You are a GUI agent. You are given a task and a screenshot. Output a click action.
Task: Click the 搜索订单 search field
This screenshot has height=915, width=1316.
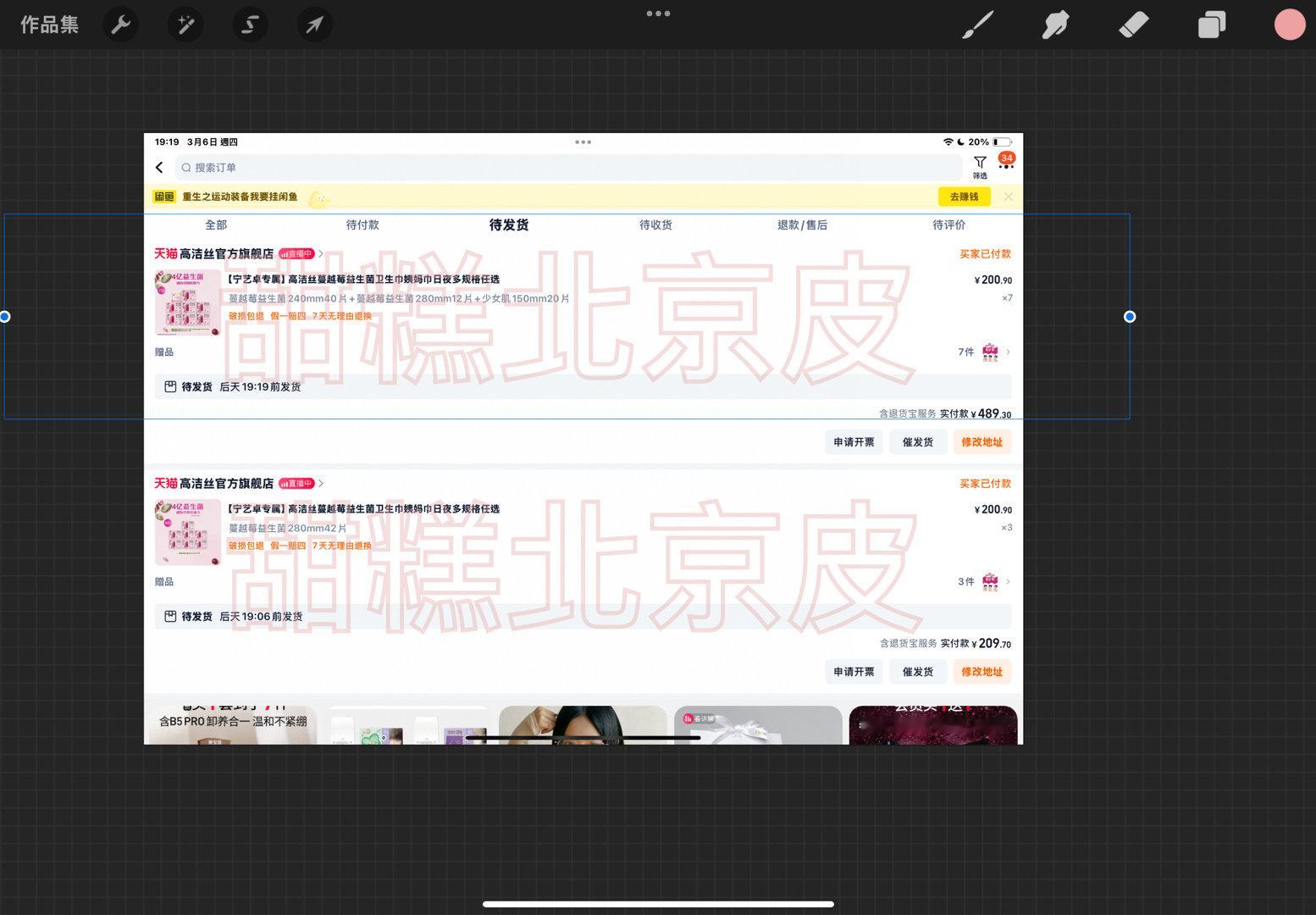pos(569,168)
